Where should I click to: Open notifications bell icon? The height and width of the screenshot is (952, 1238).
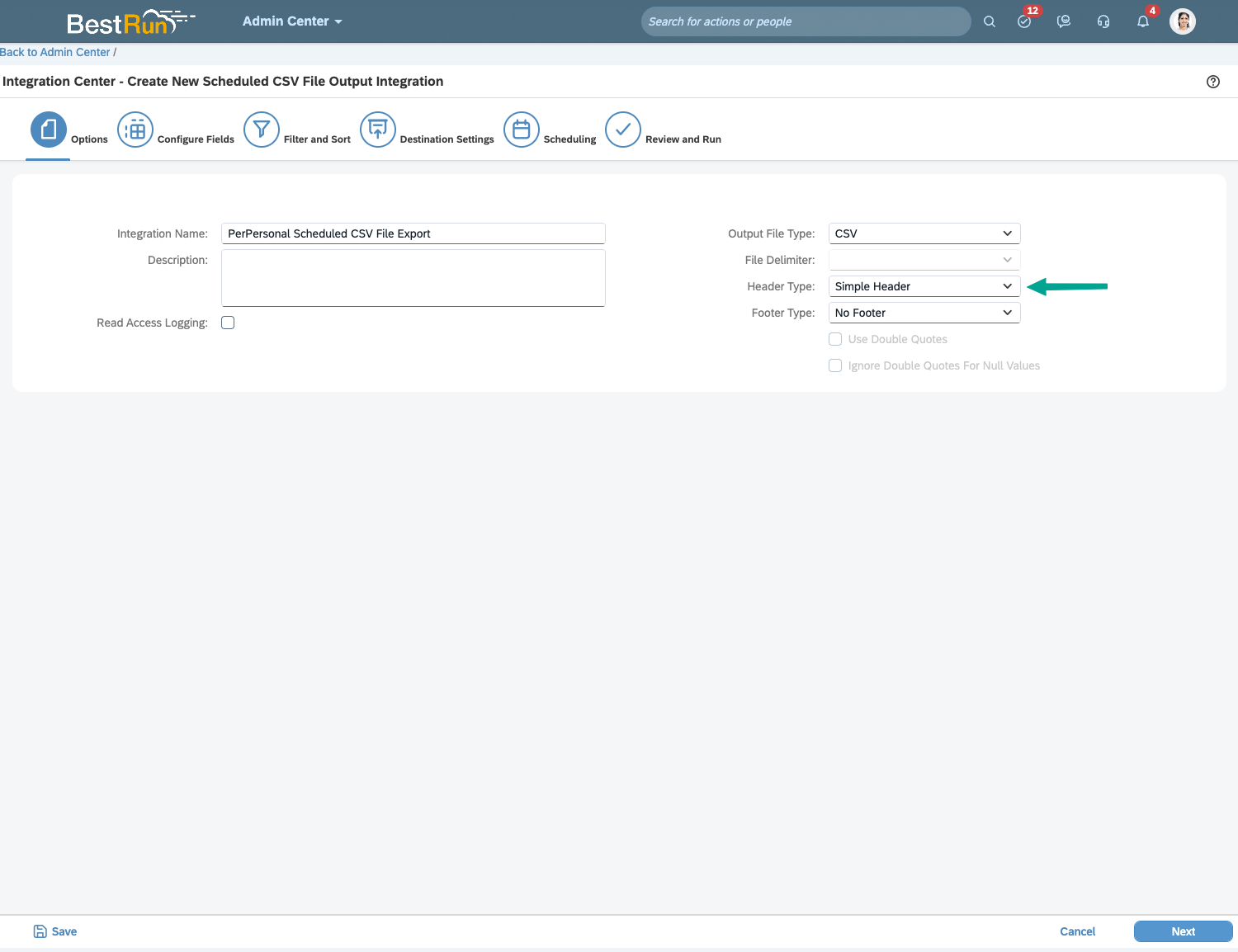pyautogui.click(x=1143, y=21)
